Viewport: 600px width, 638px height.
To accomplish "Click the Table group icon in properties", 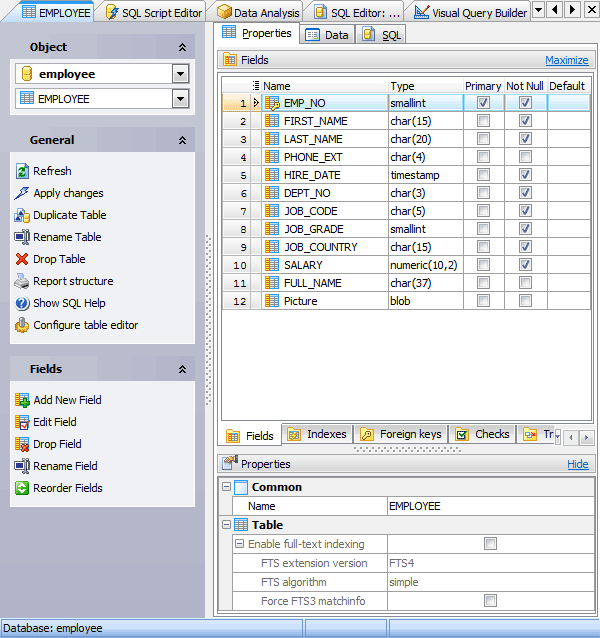I will click(241, 525).
